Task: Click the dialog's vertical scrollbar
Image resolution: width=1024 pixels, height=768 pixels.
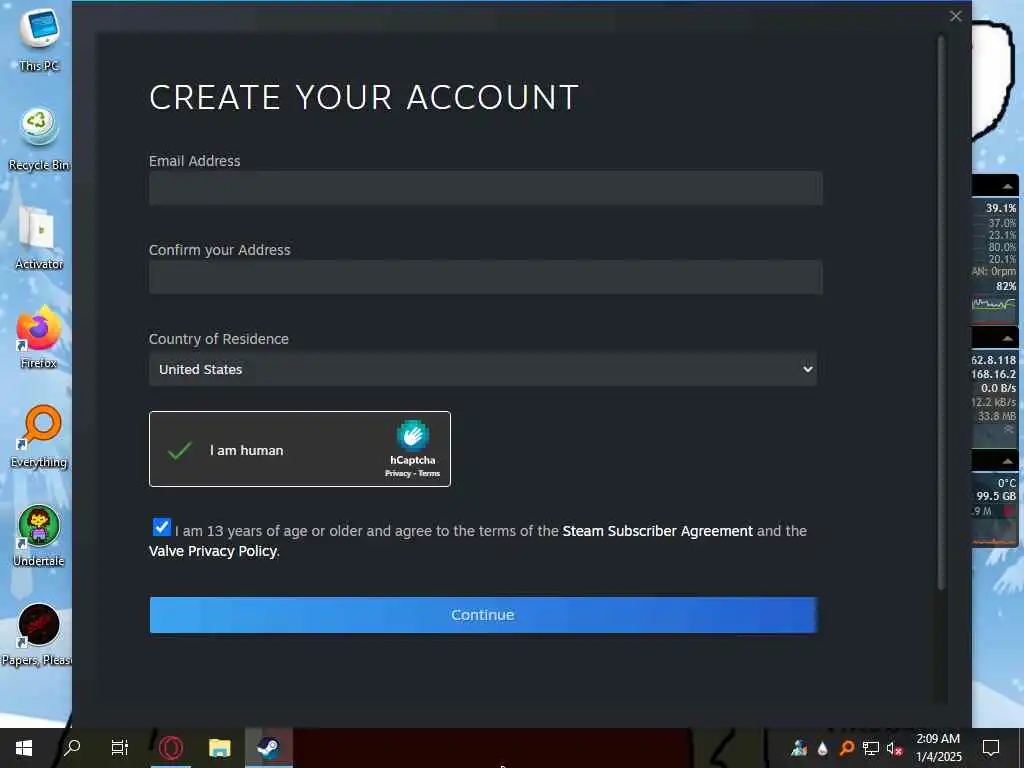Action: (x=941, y=313)
